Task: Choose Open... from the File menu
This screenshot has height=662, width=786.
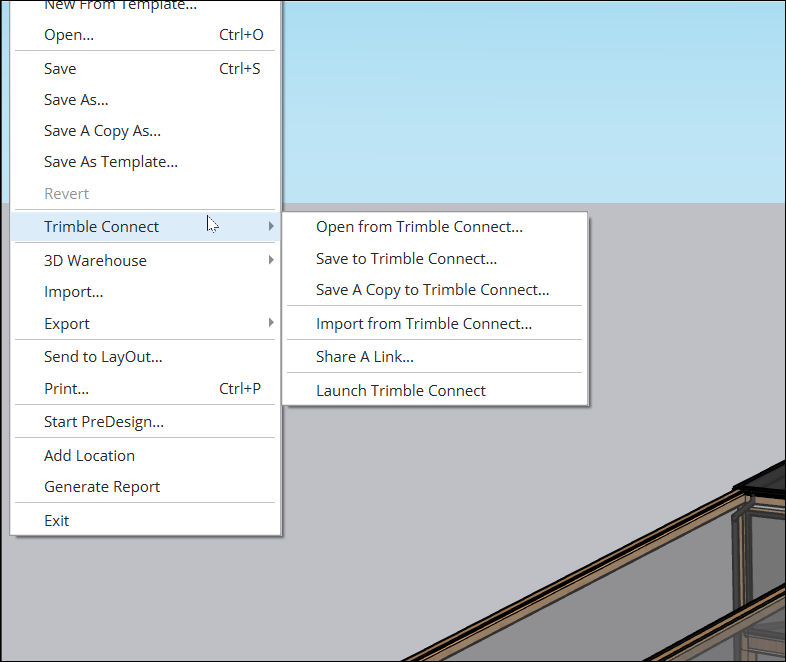Action: tap(69, 35)
